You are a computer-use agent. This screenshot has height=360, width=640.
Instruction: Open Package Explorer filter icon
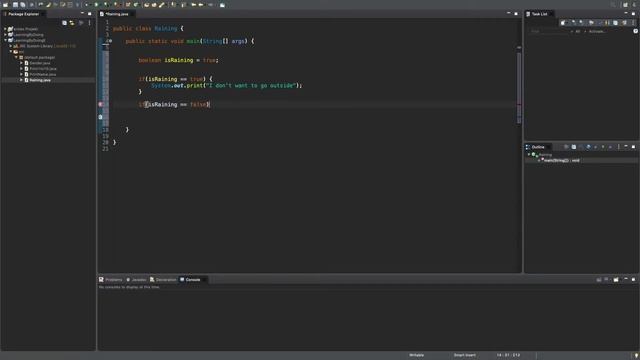(x=81, y=23)
